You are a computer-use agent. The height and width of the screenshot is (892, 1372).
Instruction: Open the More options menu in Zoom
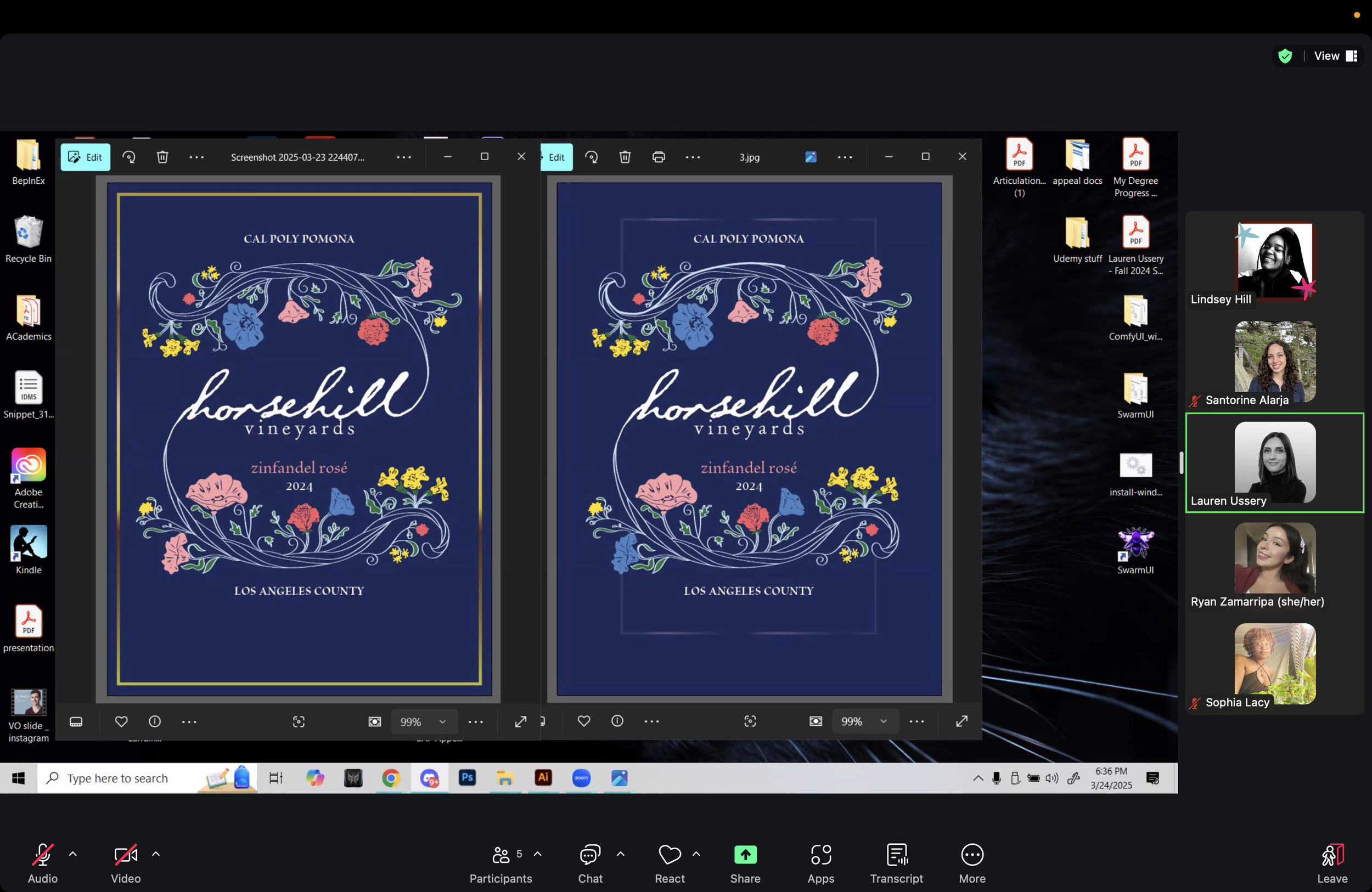(x=972, y=863)
